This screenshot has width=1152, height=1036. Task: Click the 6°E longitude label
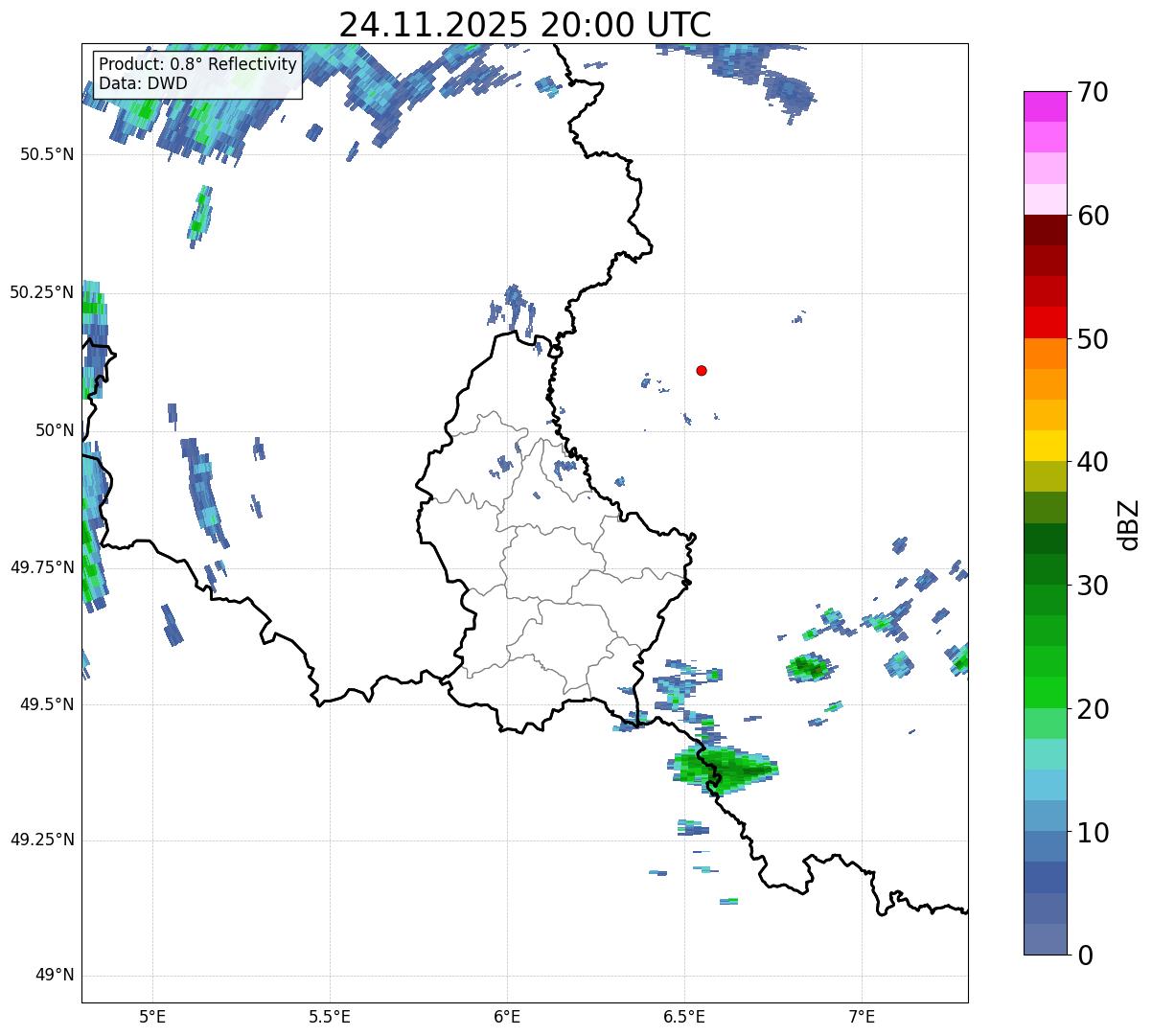[x=507, y=1016]
